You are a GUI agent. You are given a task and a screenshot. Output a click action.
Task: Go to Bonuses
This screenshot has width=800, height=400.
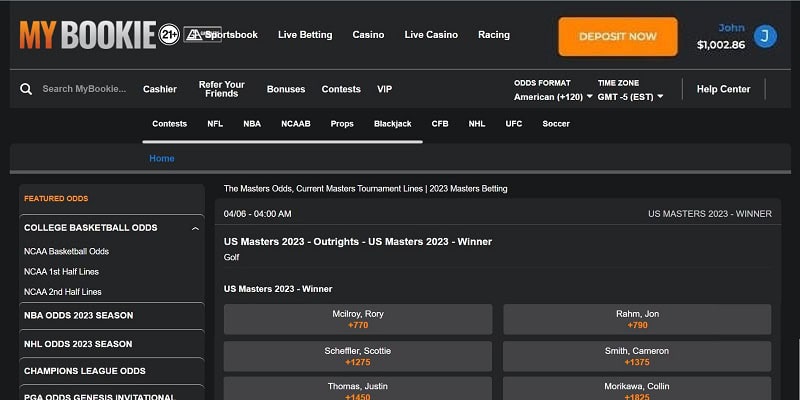tap(286, 89)
